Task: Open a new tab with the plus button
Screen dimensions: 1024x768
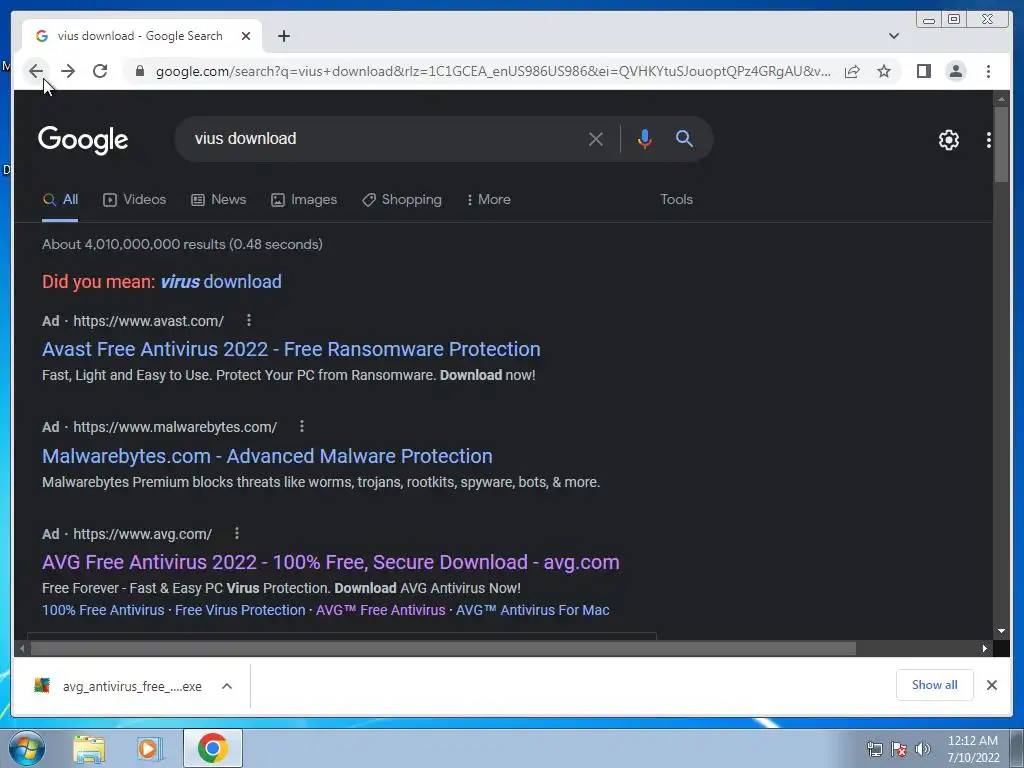Action: (x=283, y=36)
